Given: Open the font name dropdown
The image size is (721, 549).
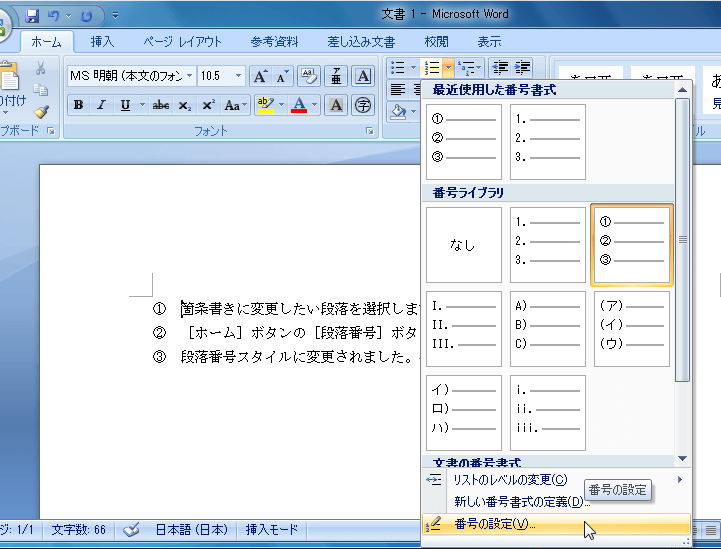Looking at the screenshot, I should point(189,76).
